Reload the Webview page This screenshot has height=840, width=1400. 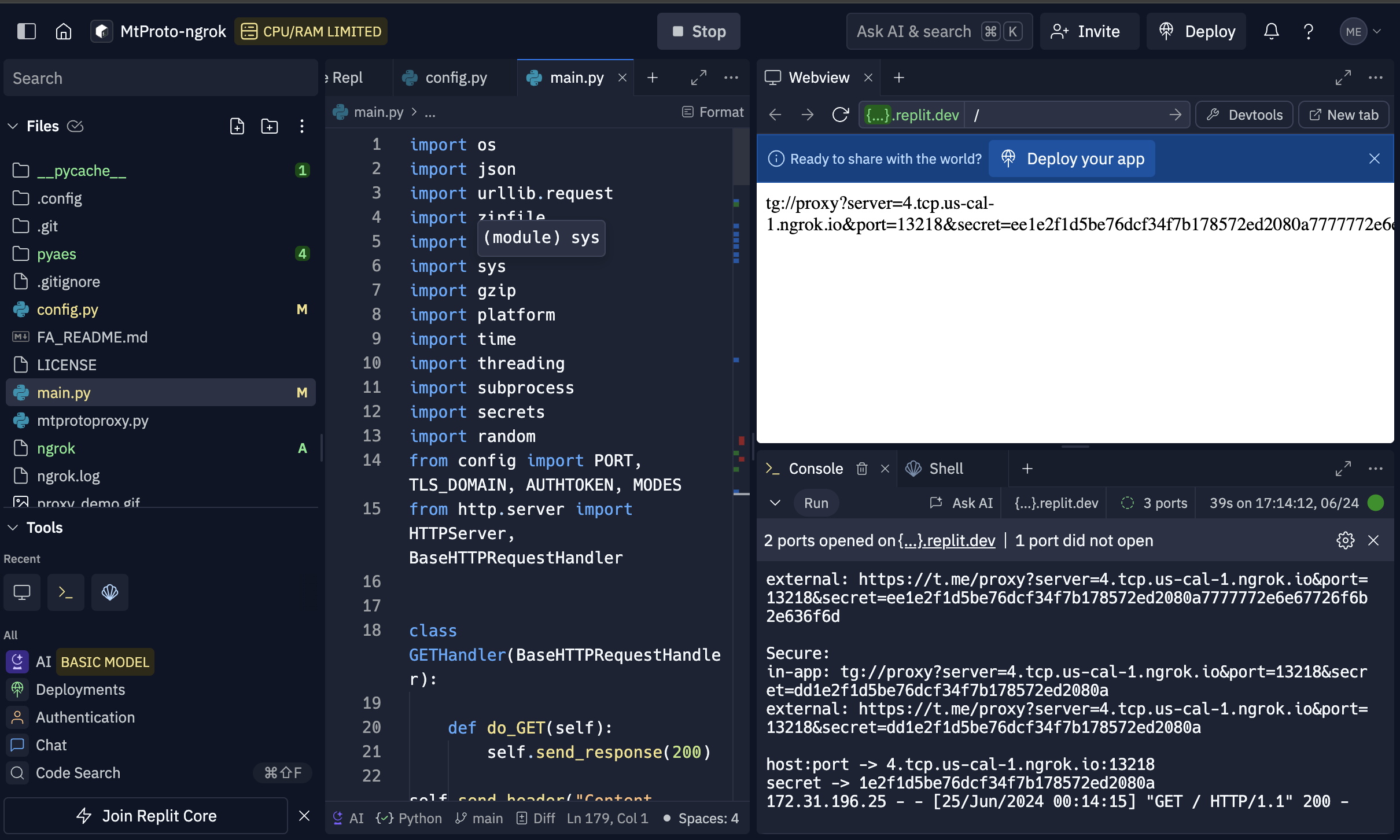pyautogui.click(x=840, y=115)
